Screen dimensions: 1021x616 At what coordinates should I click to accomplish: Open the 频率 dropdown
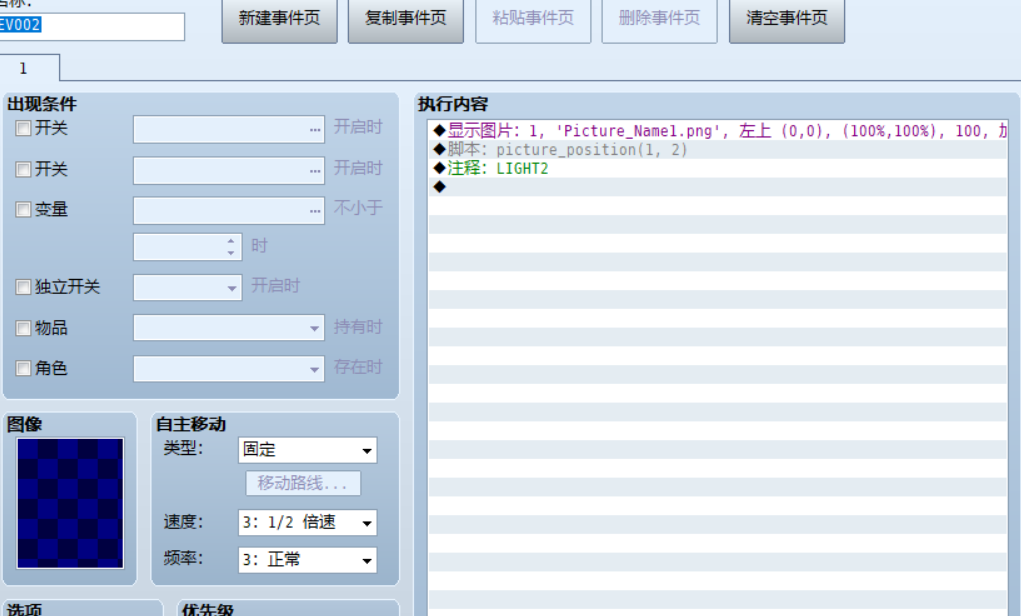click(307, 560)
